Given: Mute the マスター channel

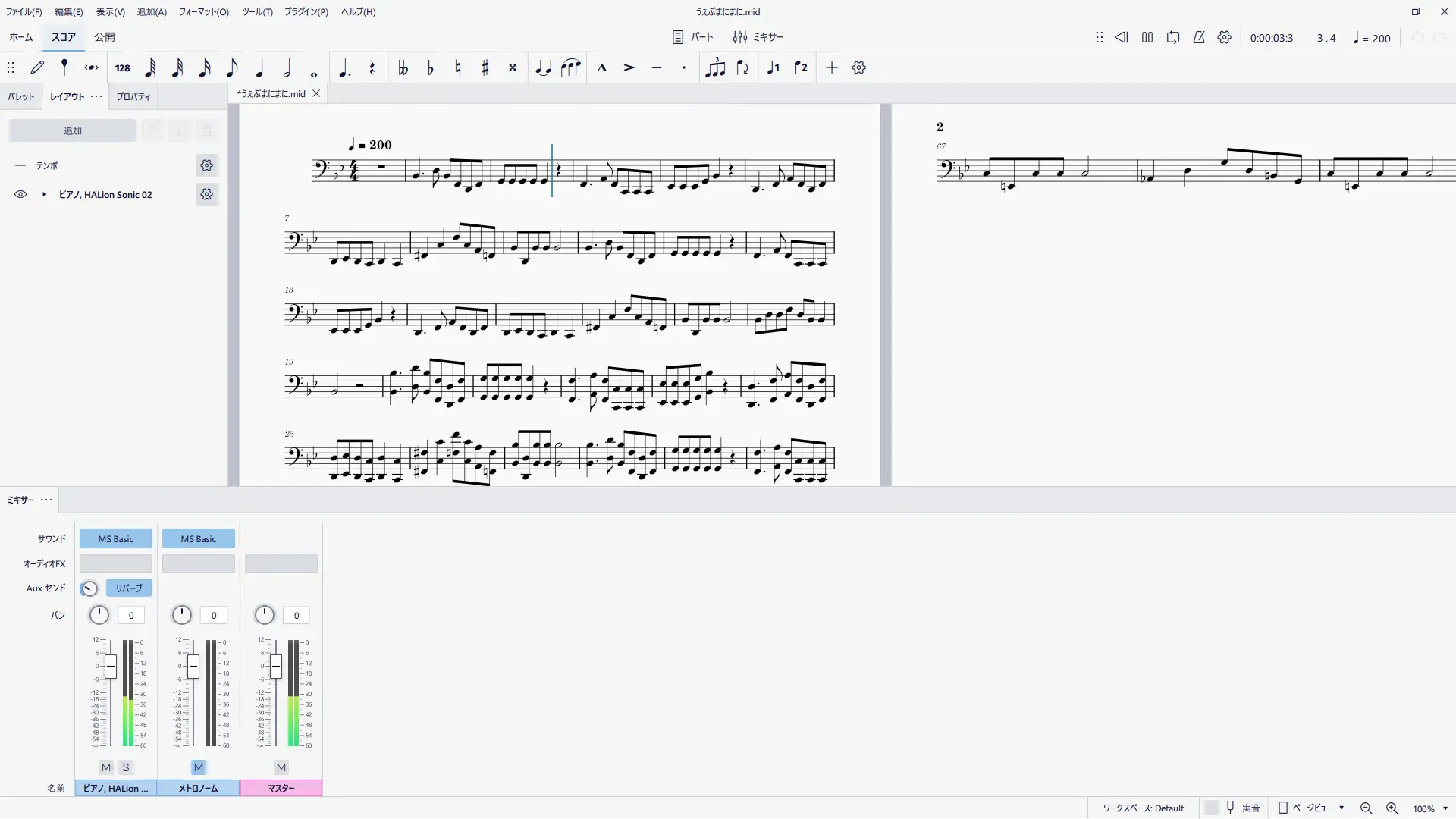Looking at the screenshot, I should pyautogui.click(x=281, y=767).
